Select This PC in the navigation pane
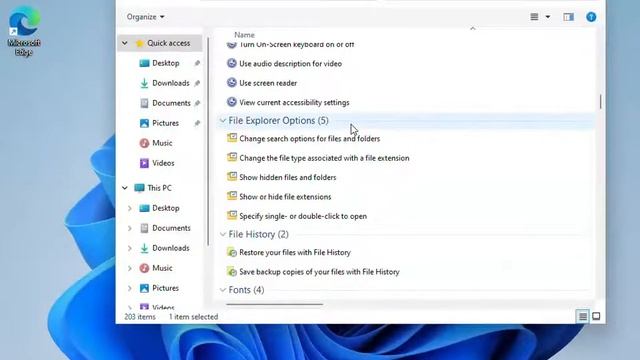Image resolution: width=640 pixels, height=360 pixels. click(x=159, y=188)
